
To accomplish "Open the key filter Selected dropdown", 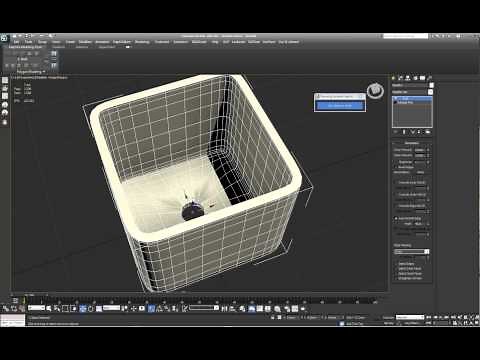I will pos(410,317).
